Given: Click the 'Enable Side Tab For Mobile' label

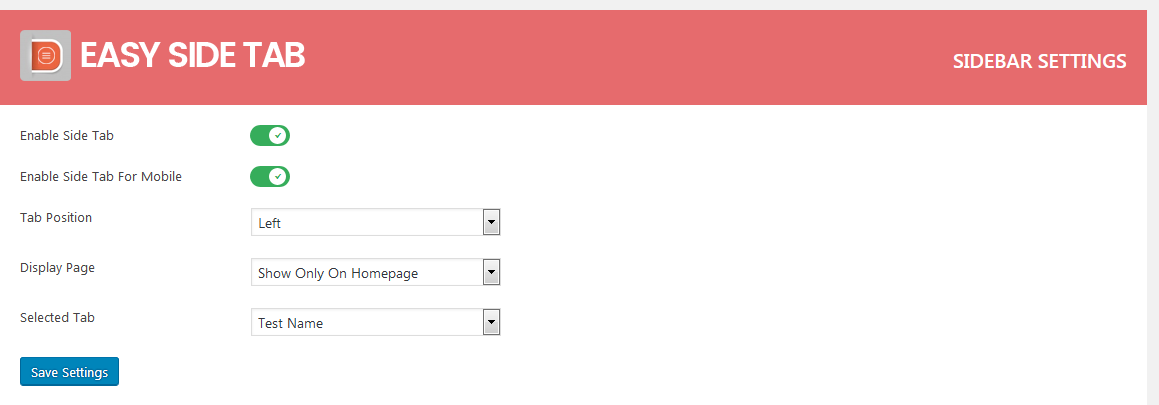Looking at the screenshot, I should tap(101, 177).
